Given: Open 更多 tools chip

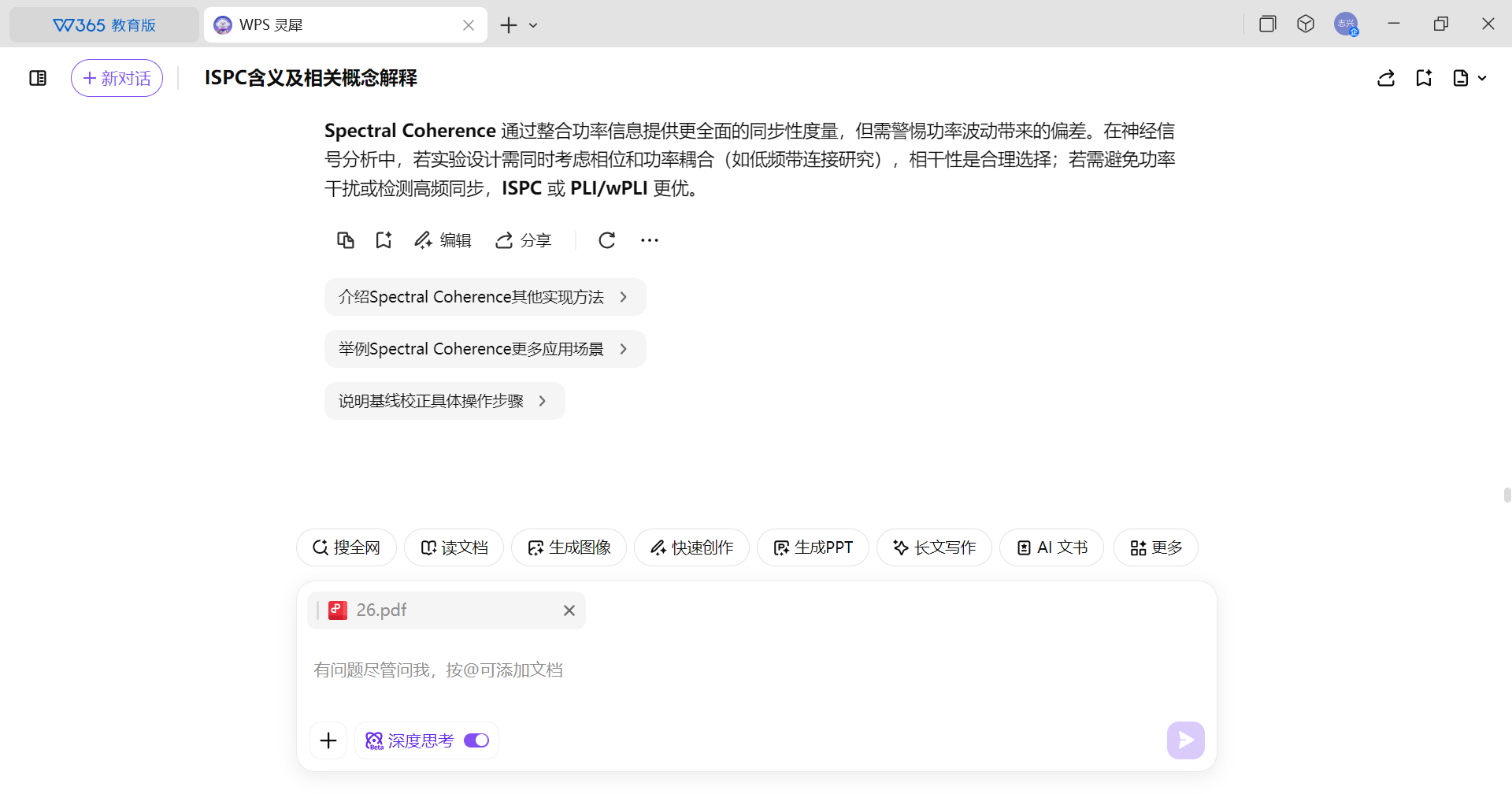Looking at the screenshot, I should (x=1156, y=547).
